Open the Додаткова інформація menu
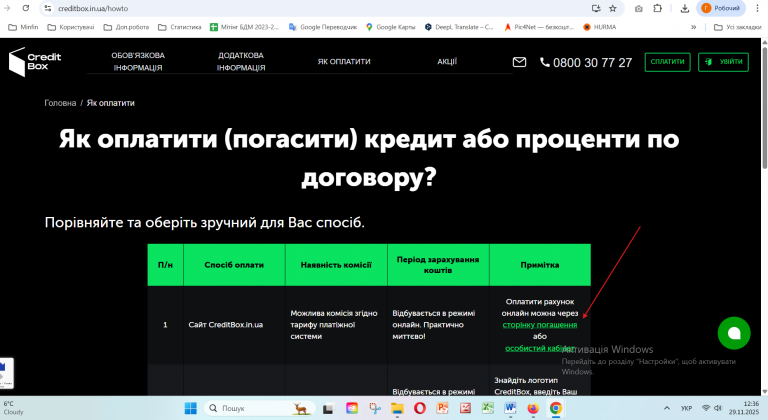This screenshot has height=420, width=768. pos(241,62)
